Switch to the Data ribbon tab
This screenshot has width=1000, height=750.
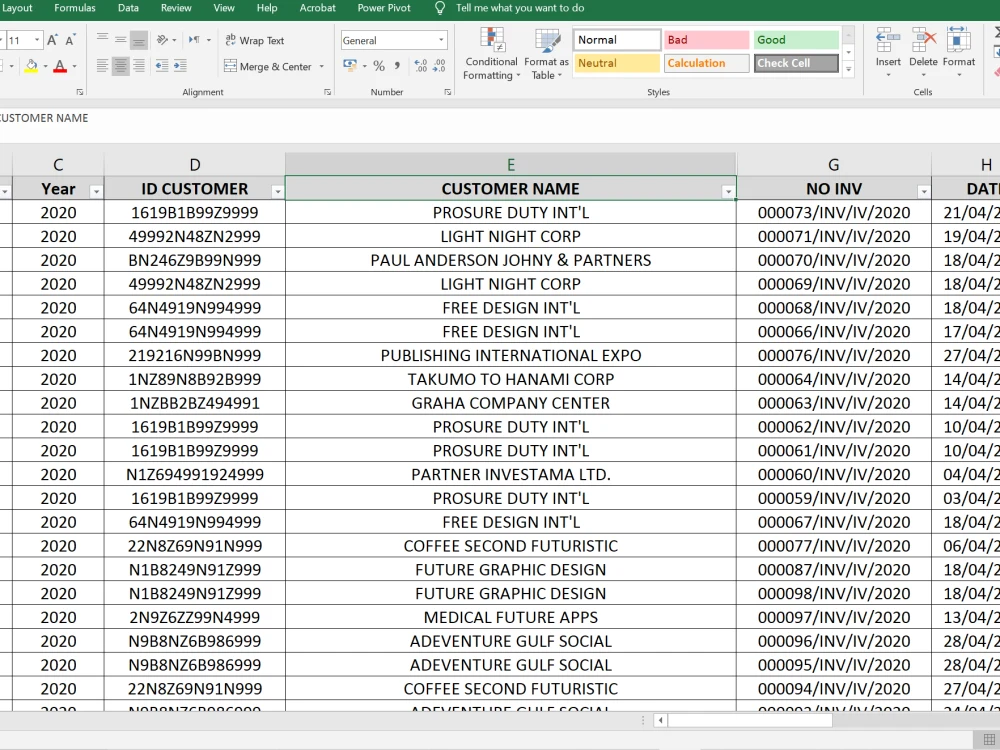tap(127, 8)
